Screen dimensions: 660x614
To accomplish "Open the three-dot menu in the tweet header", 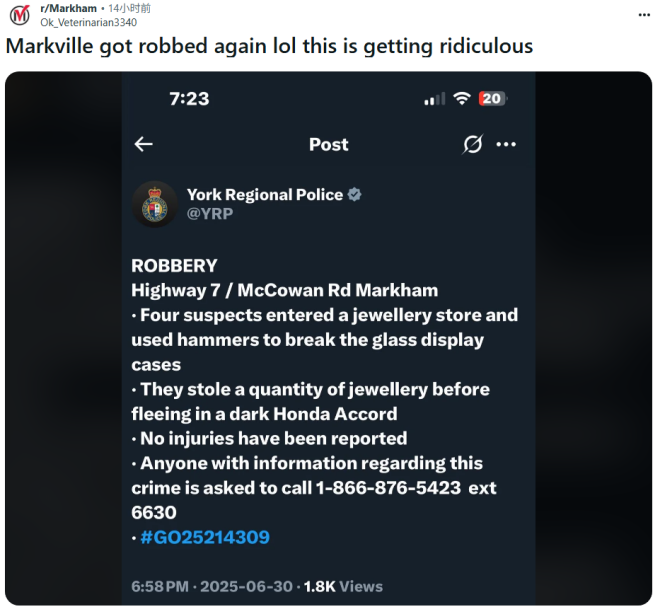I will [x=506, y=144].
